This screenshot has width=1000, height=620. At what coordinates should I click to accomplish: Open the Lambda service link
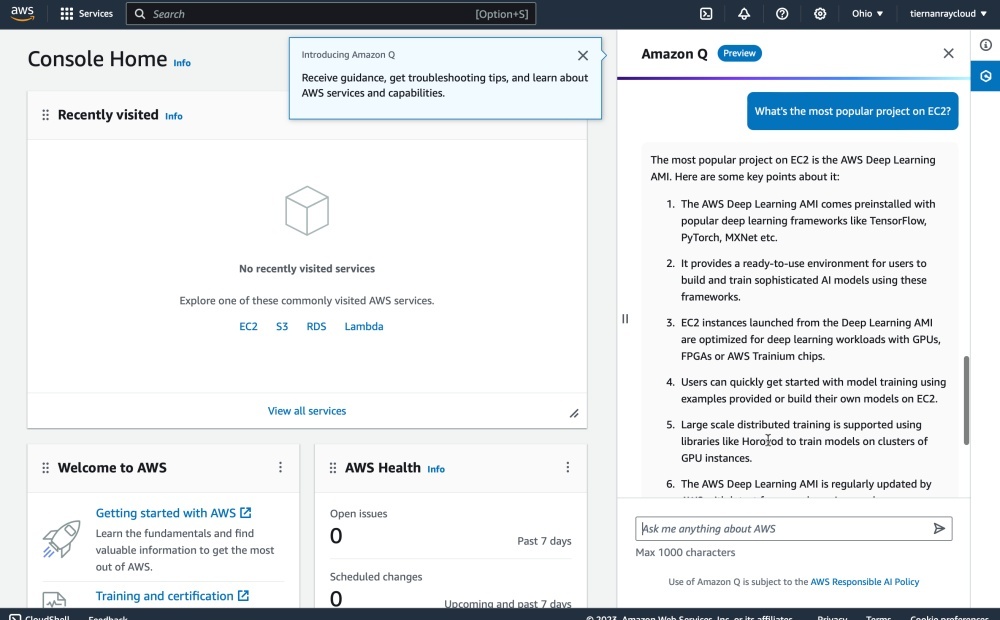pos(364,327)
